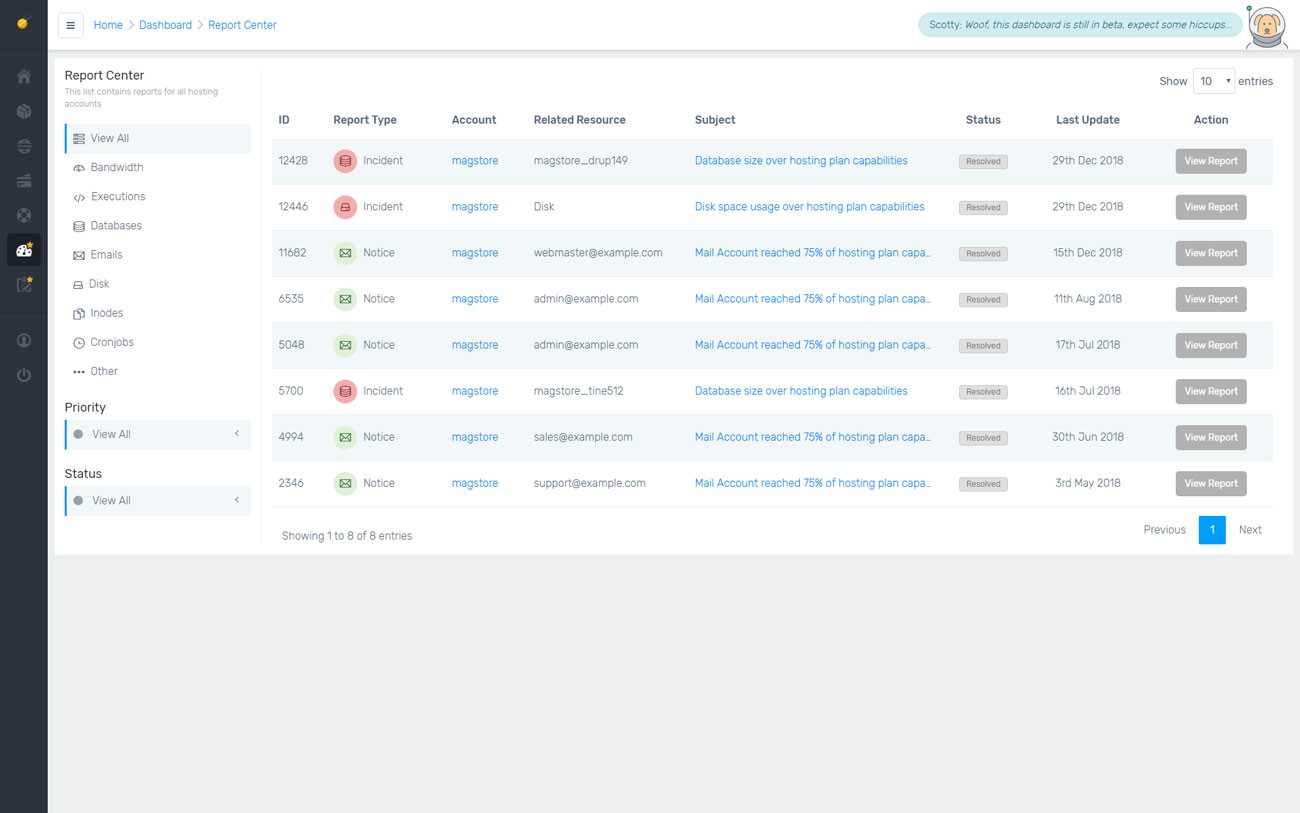Viewport: 1300px width, 813px height.
Task: Select the Inodes category in Report Center
Action: click(x=107, y=312)
